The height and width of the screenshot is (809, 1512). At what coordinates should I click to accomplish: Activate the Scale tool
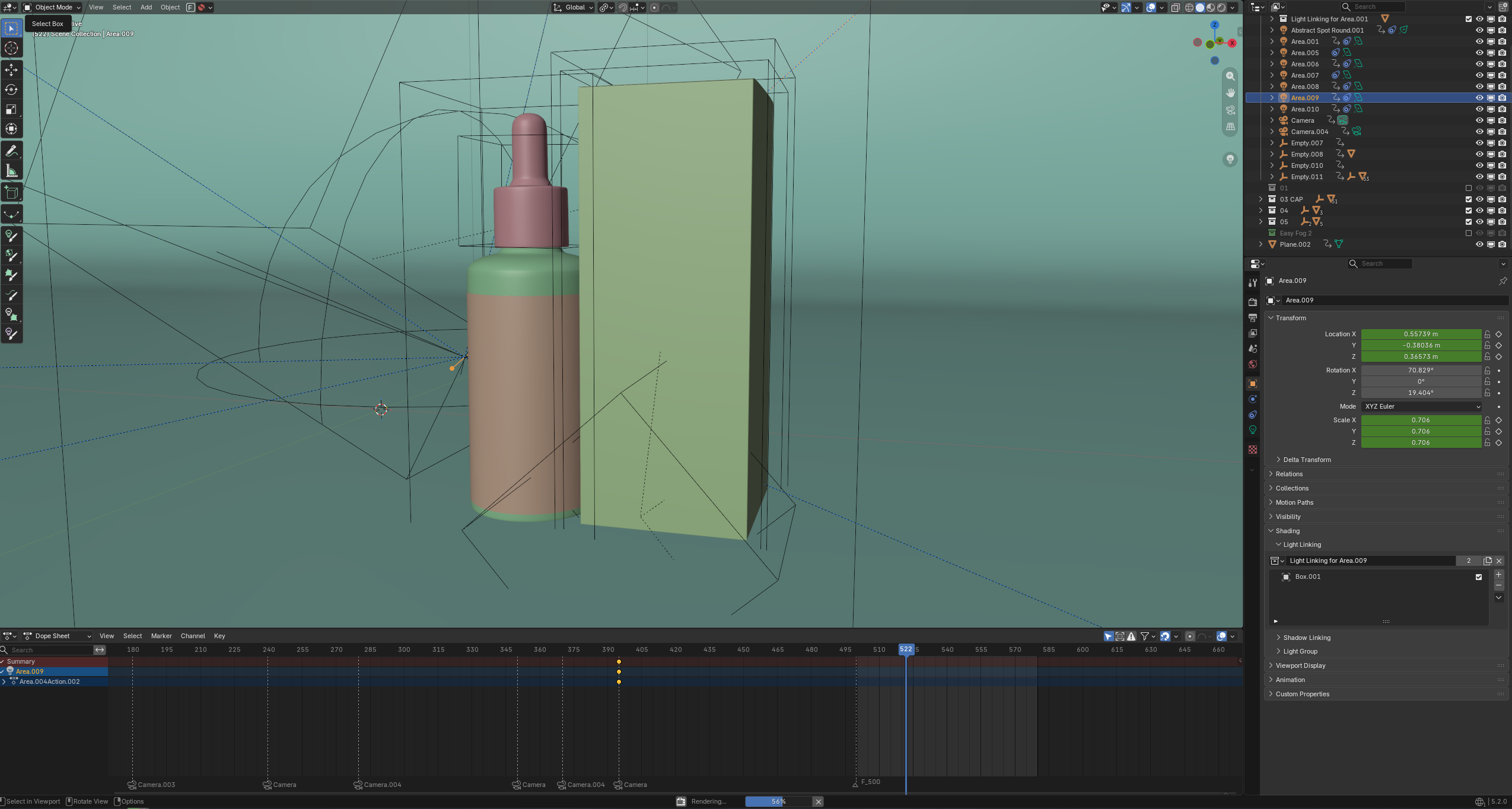11,109
